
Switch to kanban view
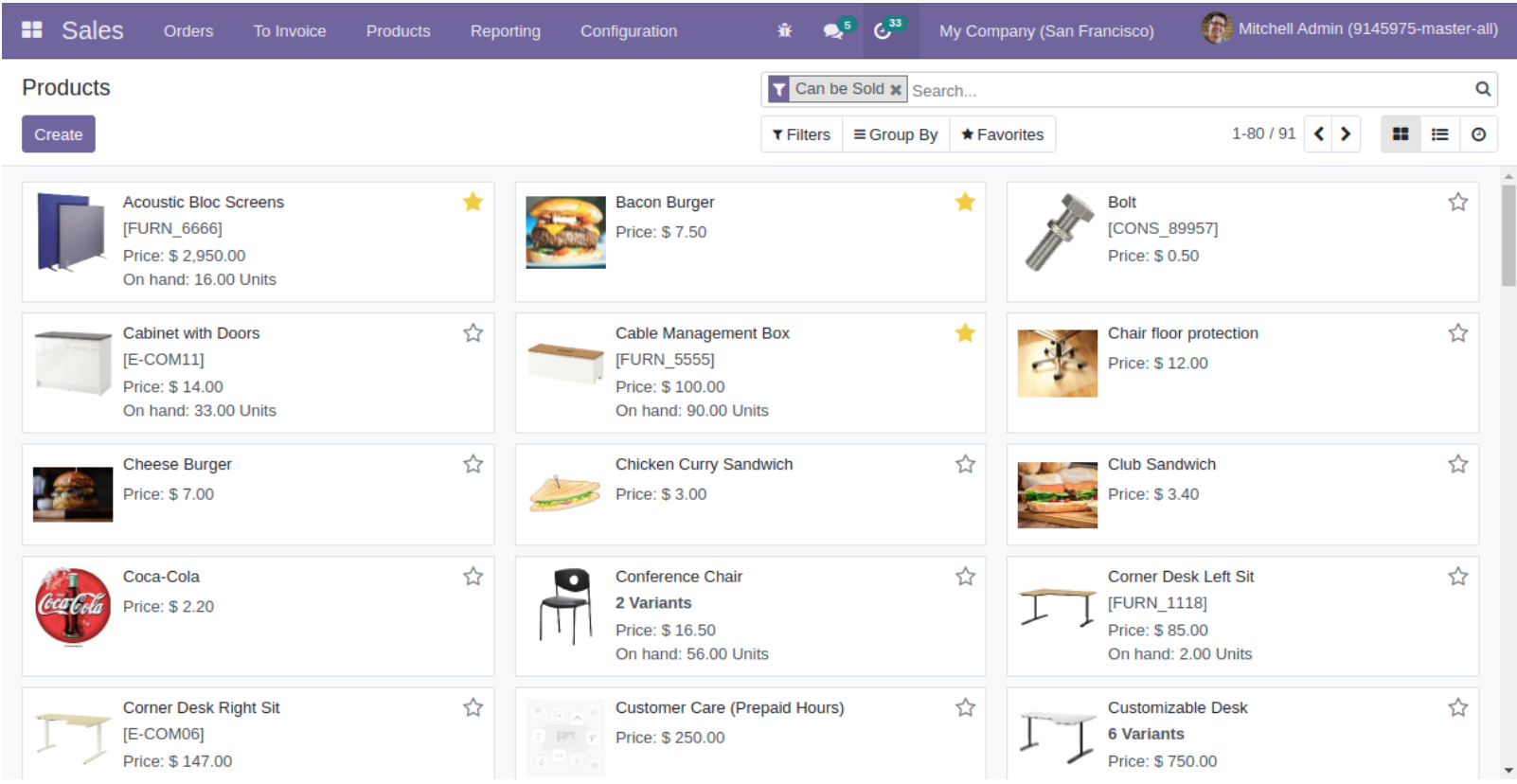coord(1401,134)
